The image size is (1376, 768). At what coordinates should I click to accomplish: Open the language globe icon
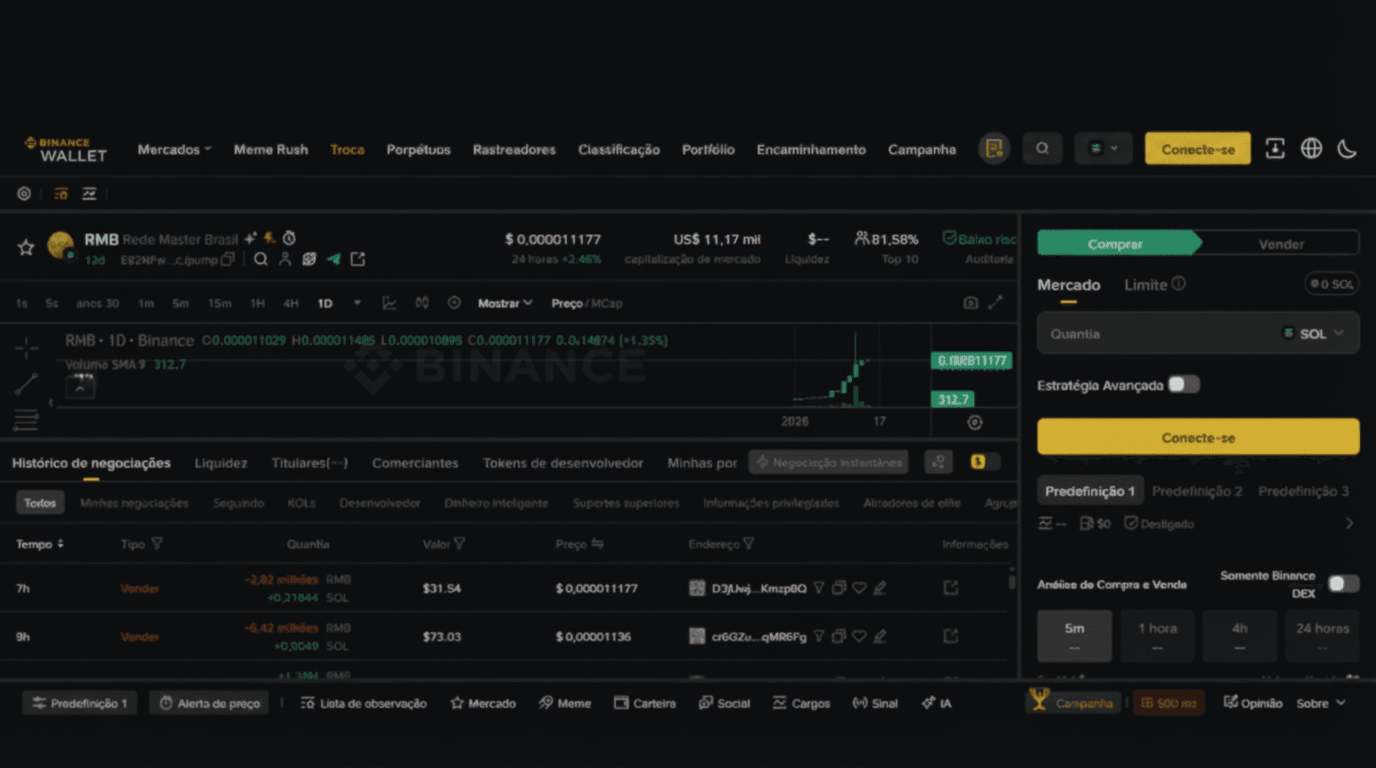click(x=1311, y=149)
